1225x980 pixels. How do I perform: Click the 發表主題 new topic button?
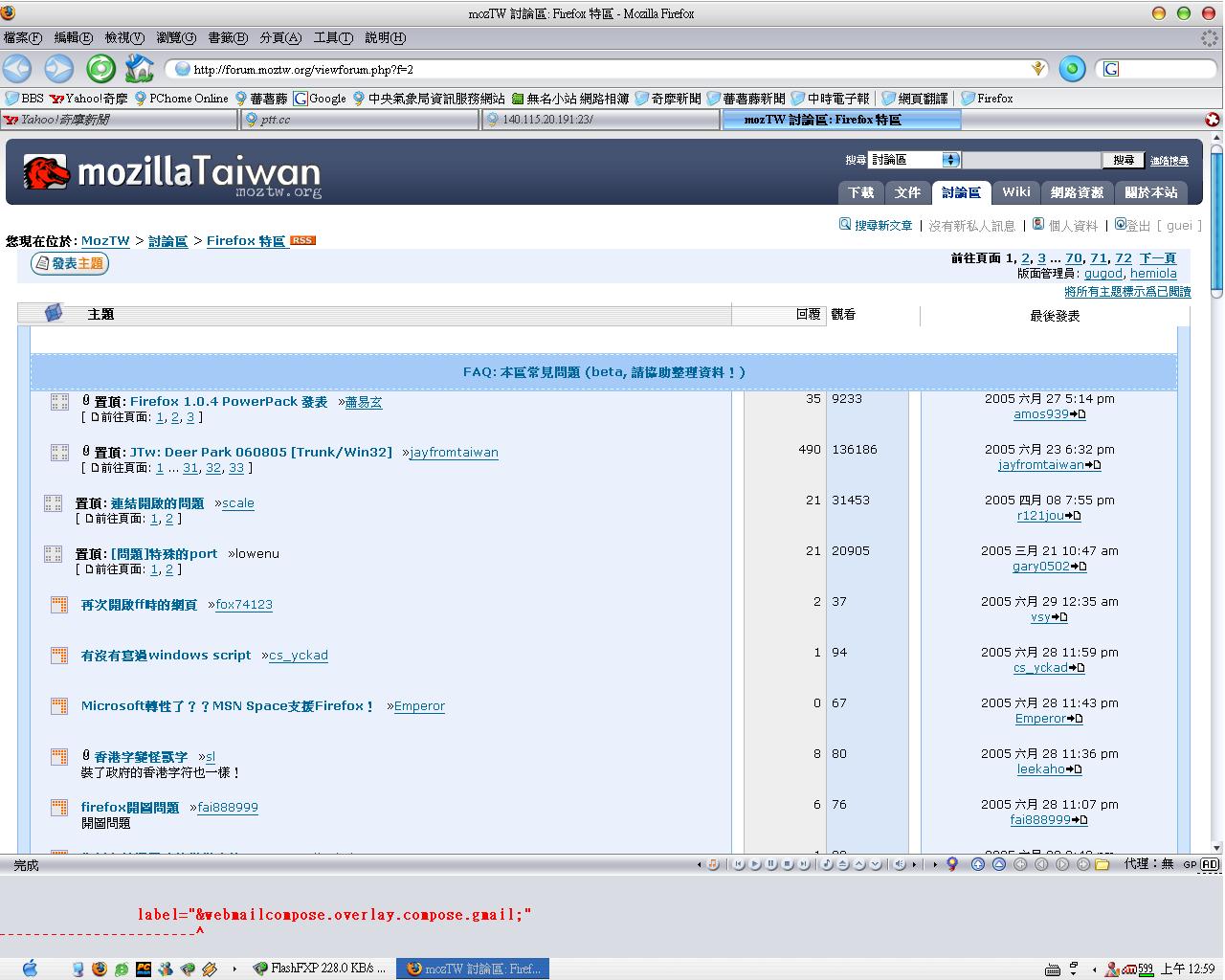(x=70, y=263)
